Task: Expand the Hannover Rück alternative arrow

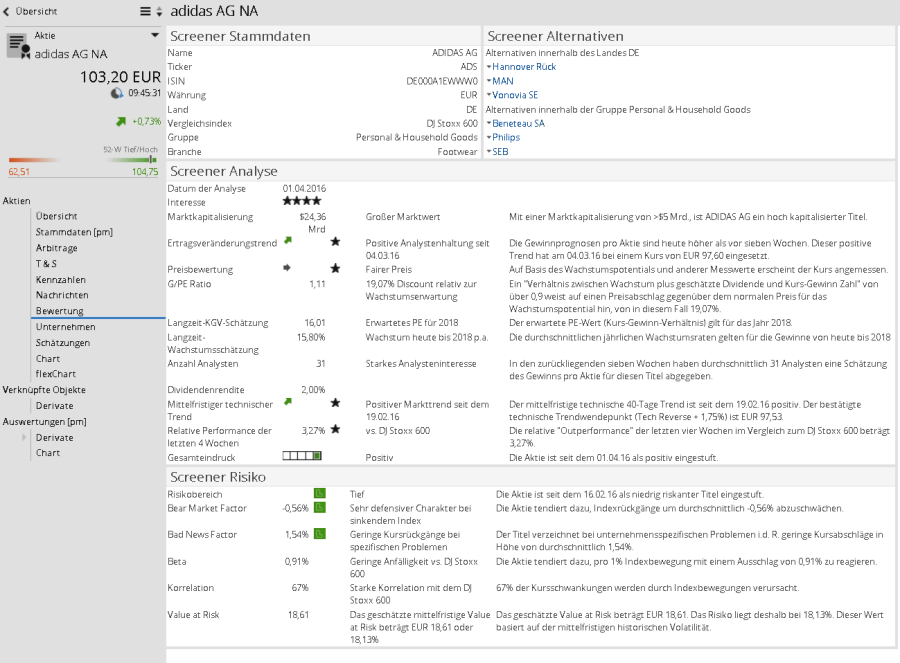Action: (489, 67)
